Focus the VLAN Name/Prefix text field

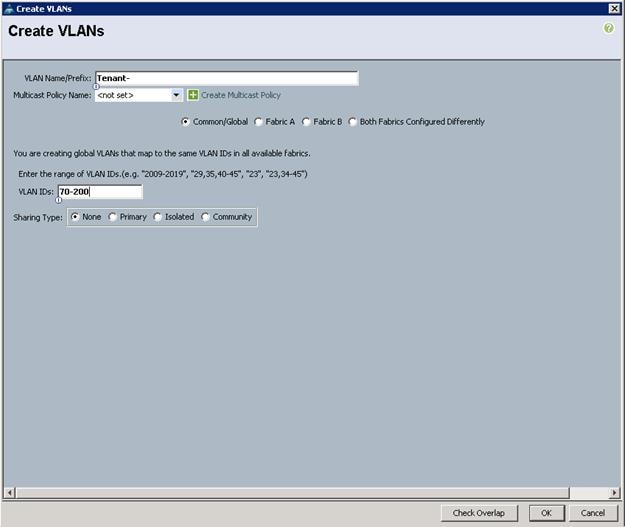226,78
